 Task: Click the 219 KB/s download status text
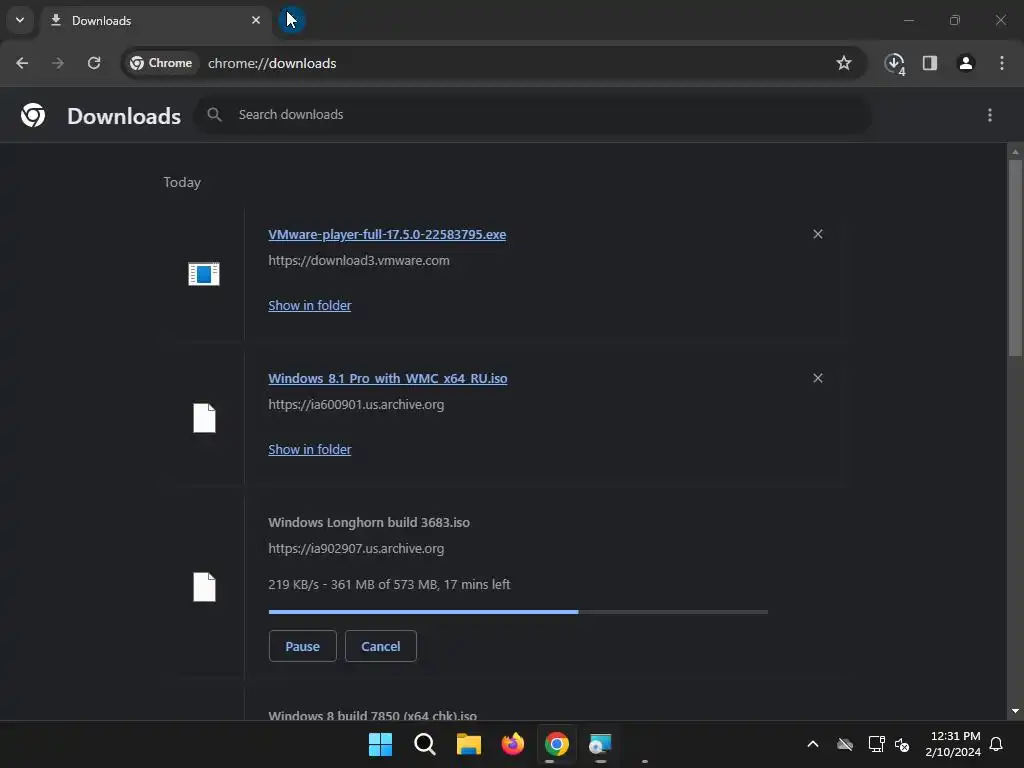(x=389, y=585)
